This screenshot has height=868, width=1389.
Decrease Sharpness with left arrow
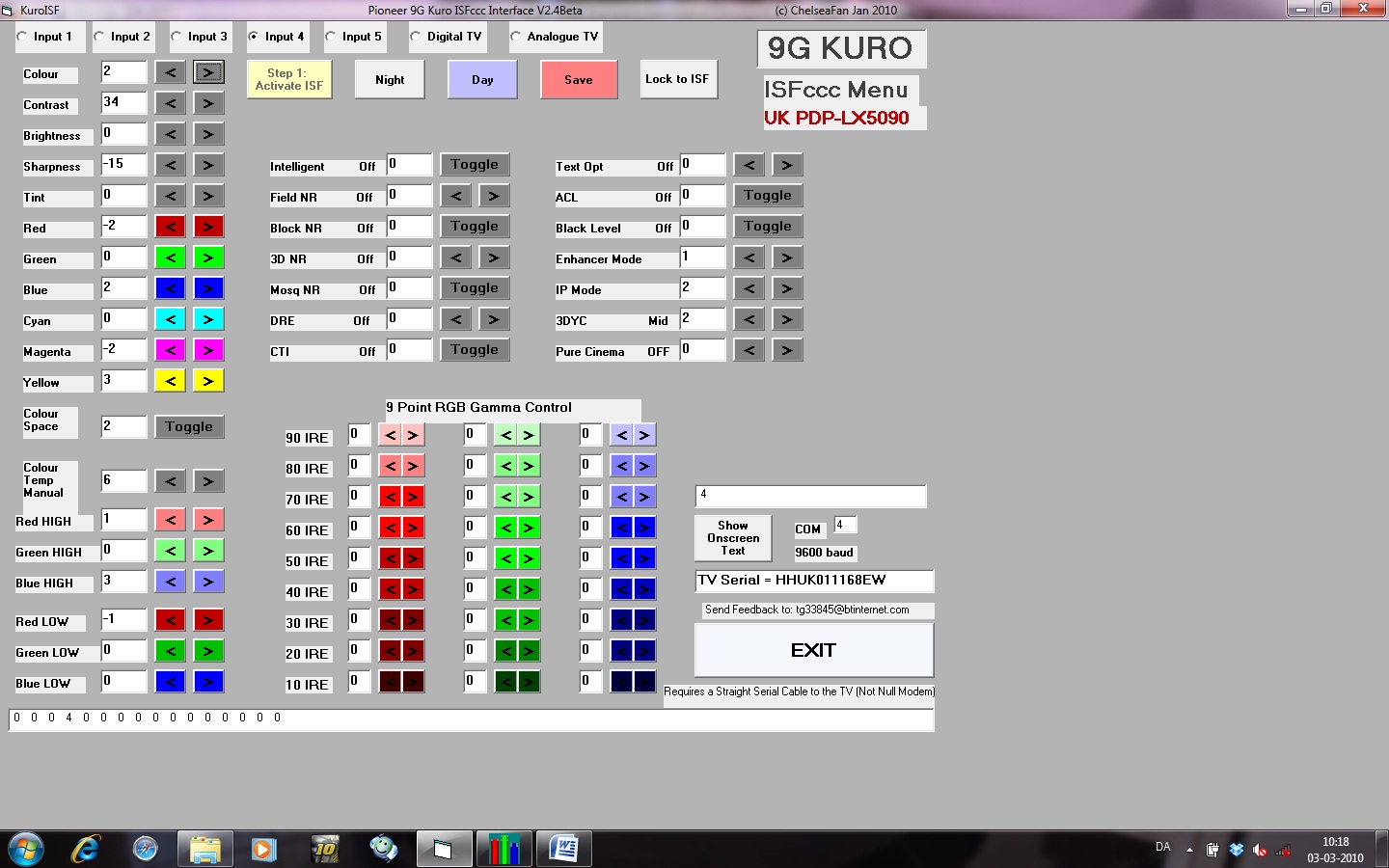(x=170, y=165)
